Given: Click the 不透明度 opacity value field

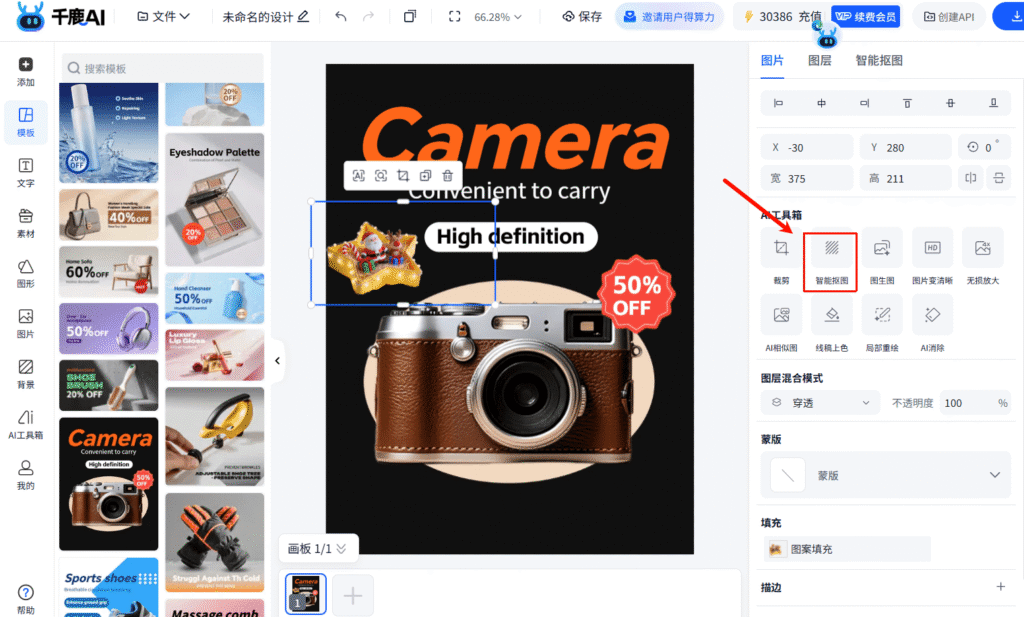Looking at the screenshot, I should 966,403.
